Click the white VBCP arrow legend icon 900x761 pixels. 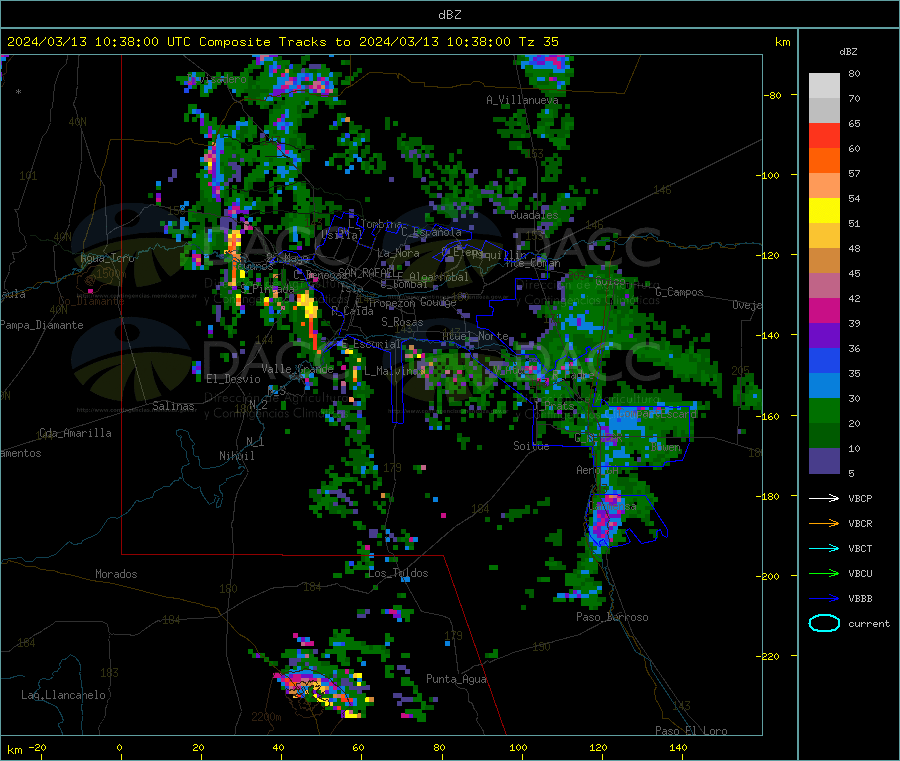coord(824,498)
